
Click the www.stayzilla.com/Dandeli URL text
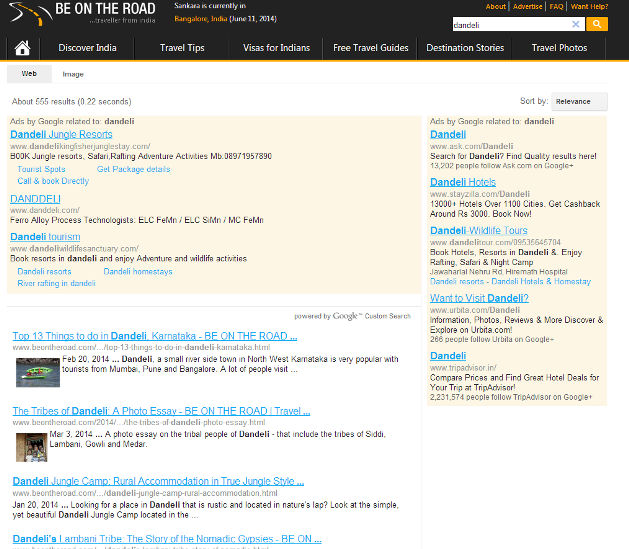pos(480,194)
